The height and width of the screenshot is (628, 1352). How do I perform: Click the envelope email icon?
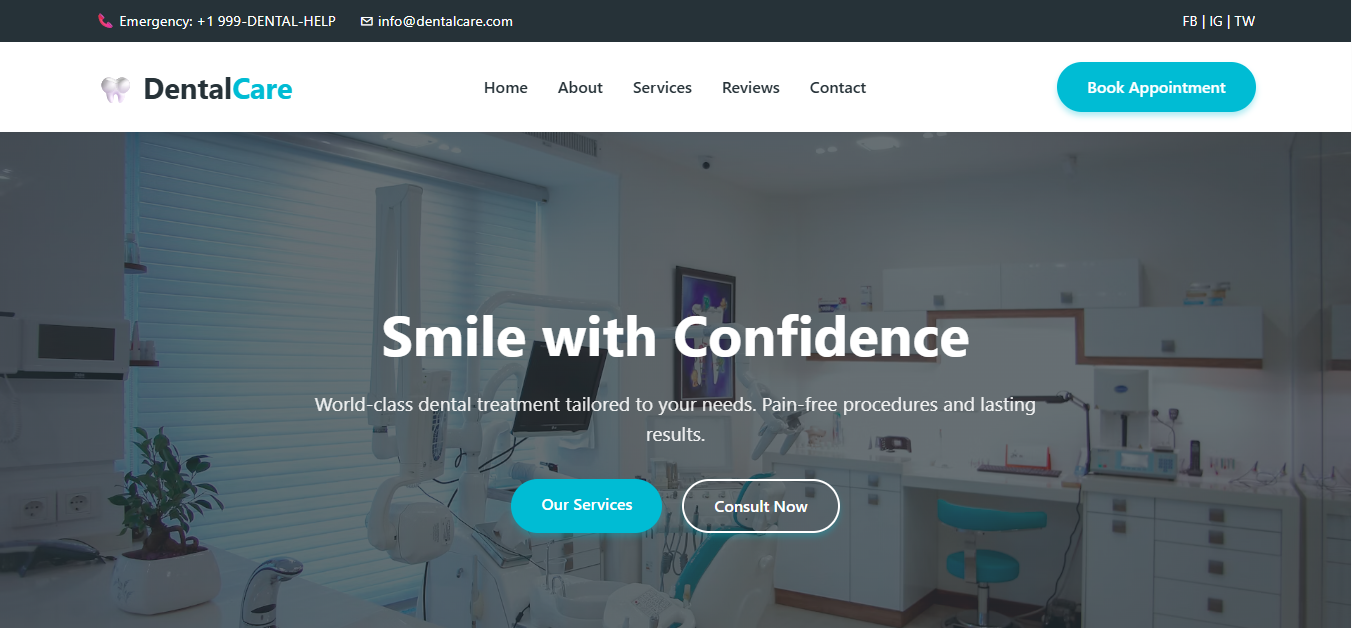(367, 21)
